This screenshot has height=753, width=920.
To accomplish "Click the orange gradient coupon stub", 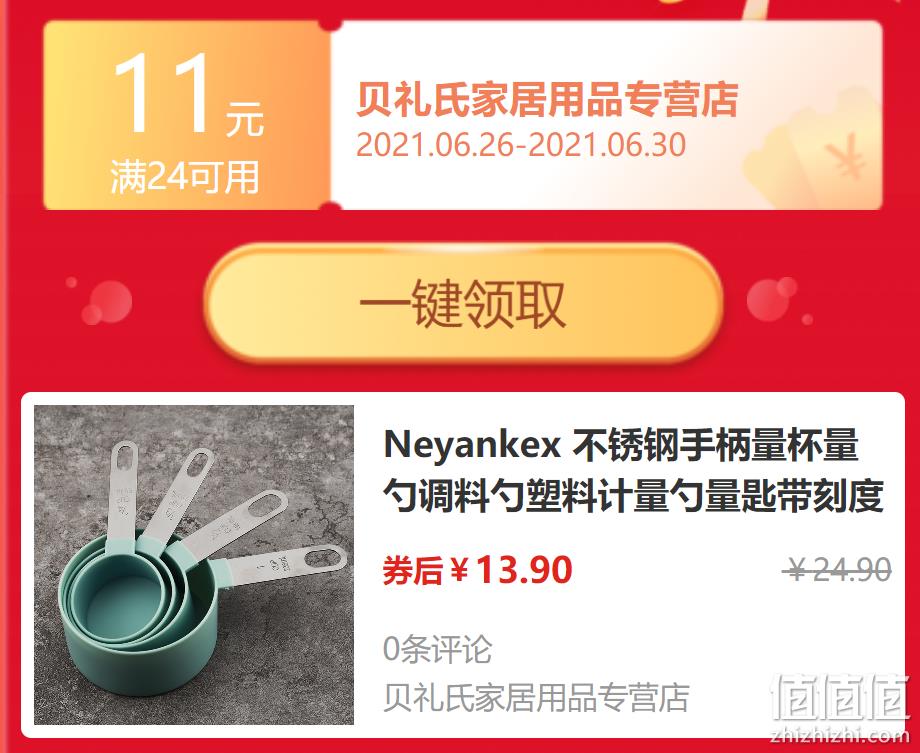I will 187,115.
